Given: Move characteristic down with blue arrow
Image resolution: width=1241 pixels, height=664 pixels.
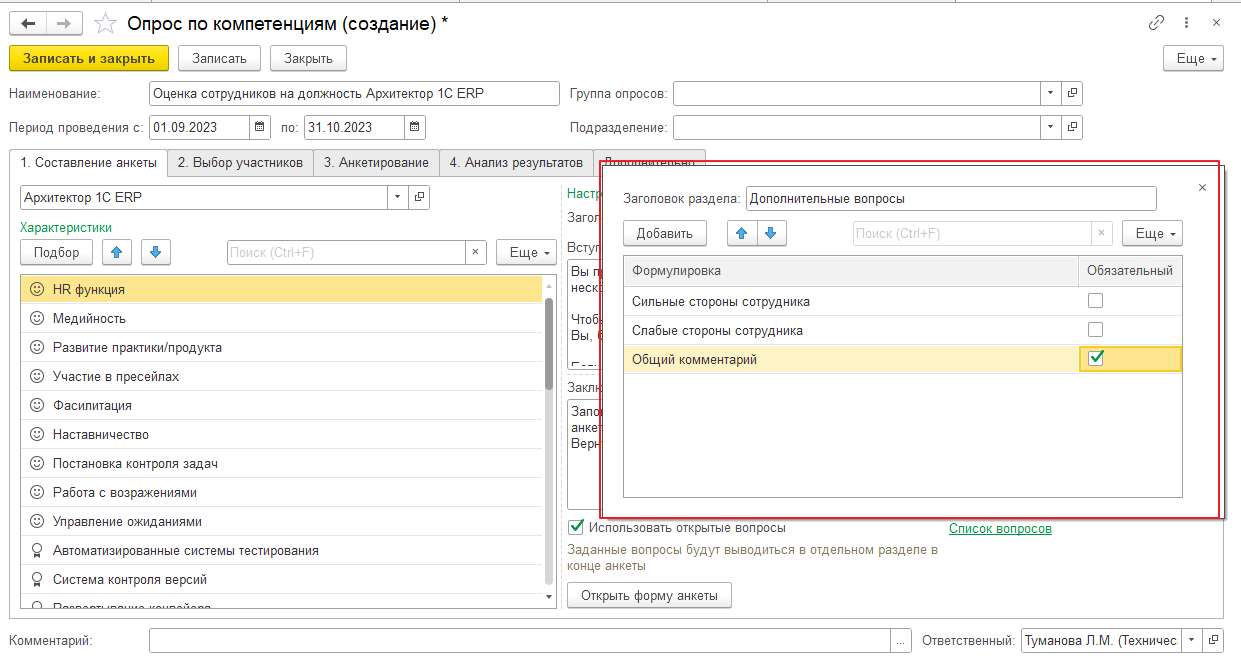Looking at the screenshot, I should (155, 252).
